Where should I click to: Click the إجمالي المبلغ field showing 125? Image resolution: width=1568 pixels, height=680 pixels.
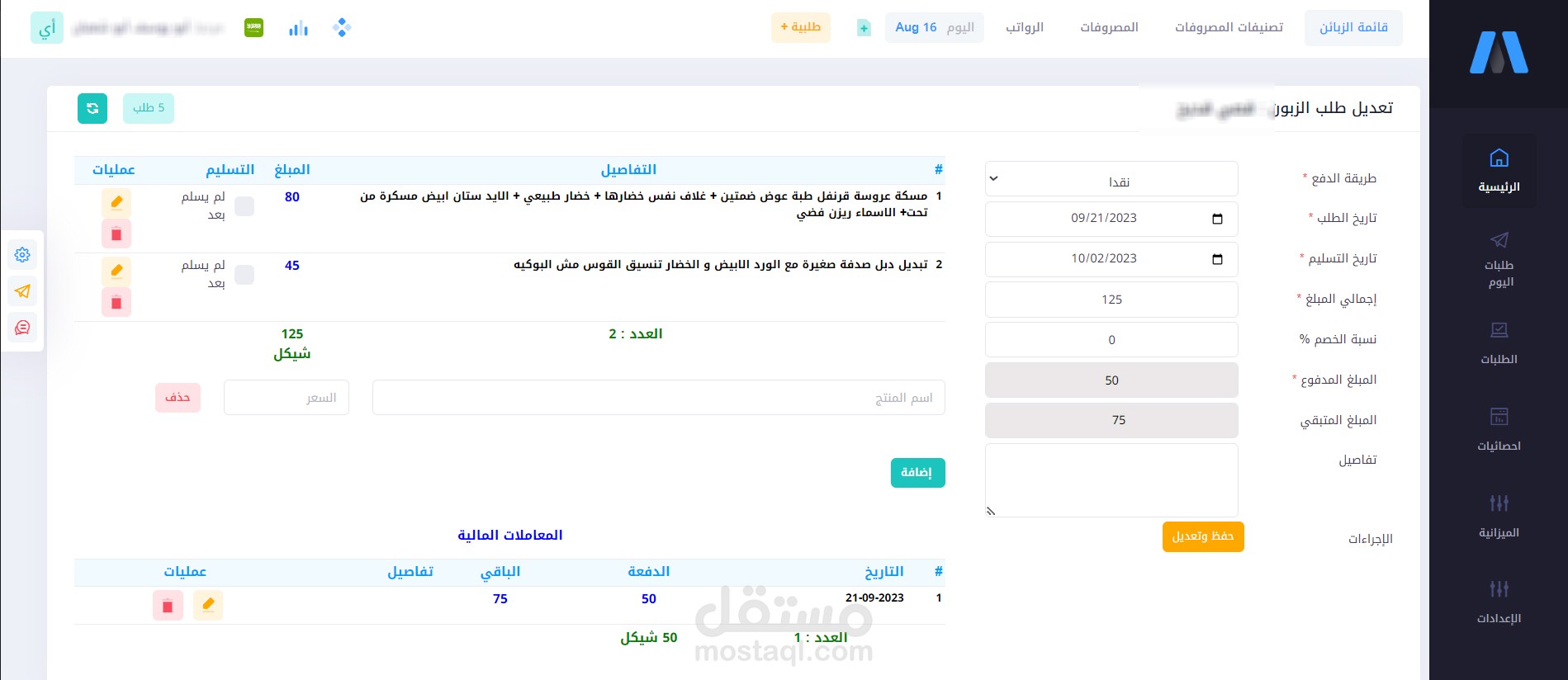coord(1111,300)
